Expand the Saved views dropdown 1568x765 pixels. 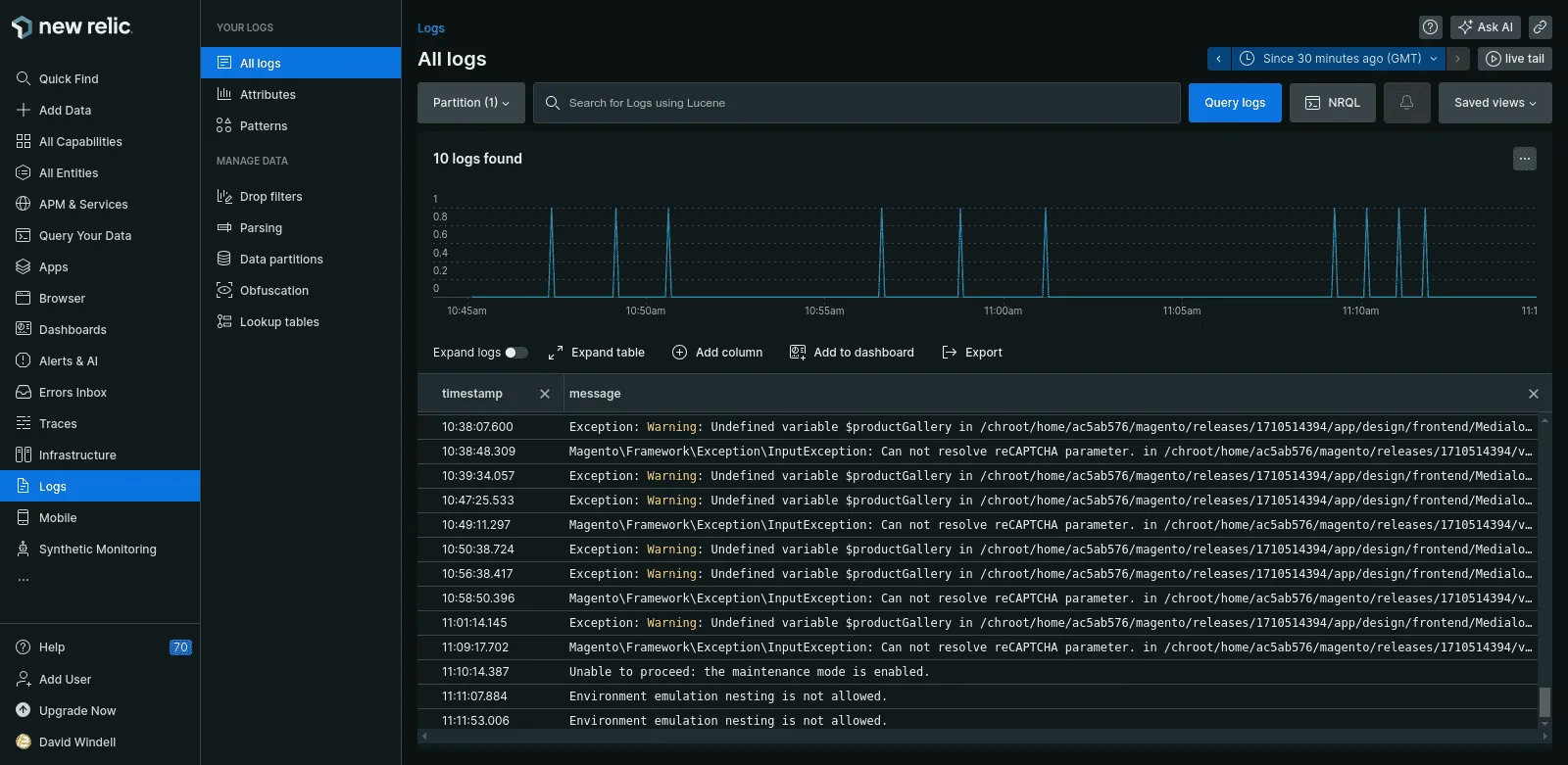1495,103
